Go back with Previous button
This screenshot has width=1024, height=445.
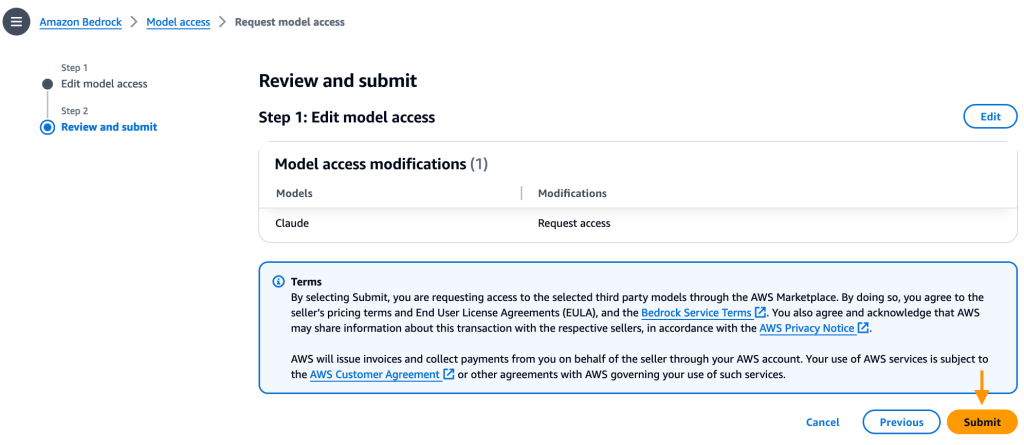(x=901, y=422)
